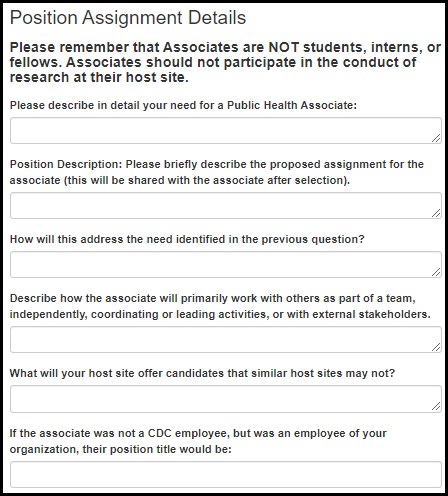Click the 'What will your host site offer candidates' label
The height and width of the screenshot is (496, 448).
(202, 373)
